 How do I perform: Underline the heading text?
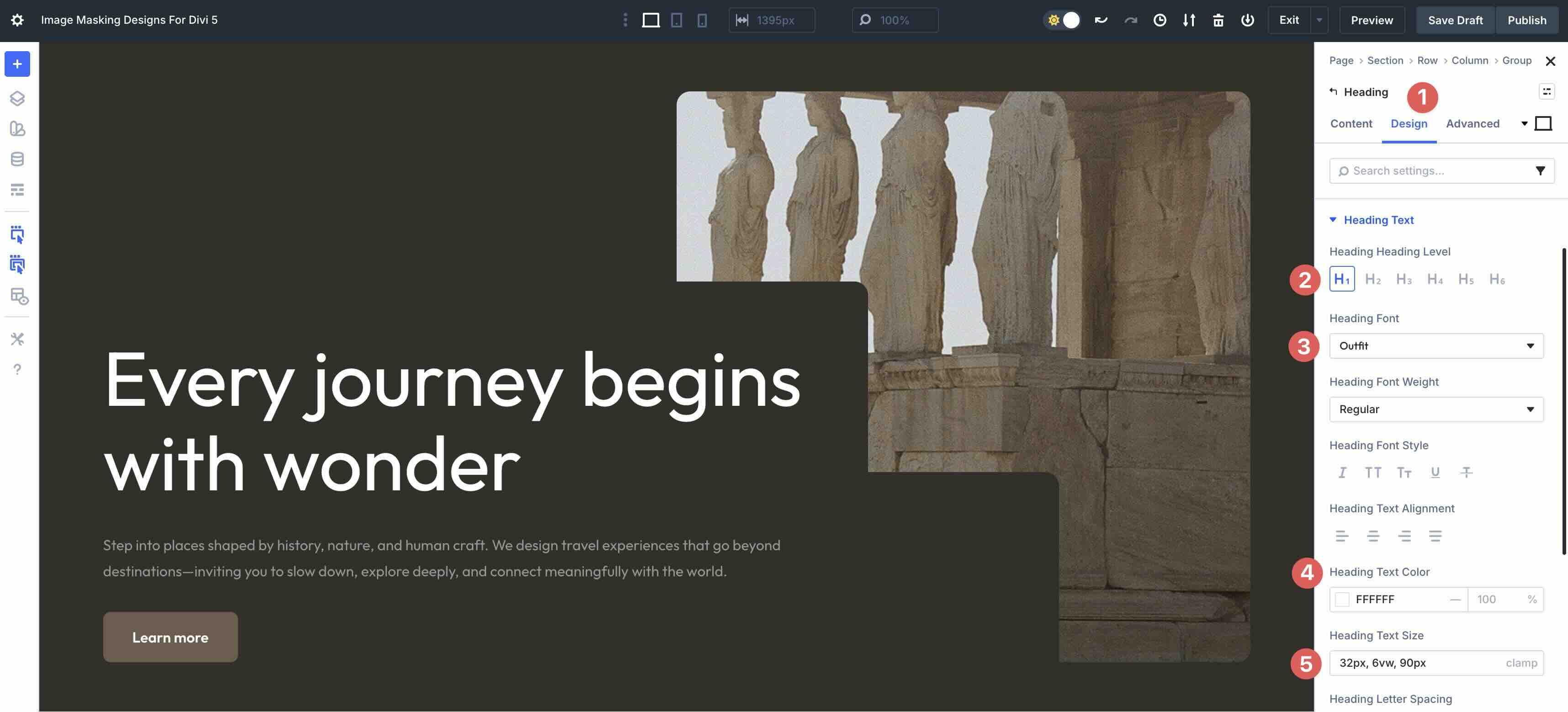pos(1435,473)
